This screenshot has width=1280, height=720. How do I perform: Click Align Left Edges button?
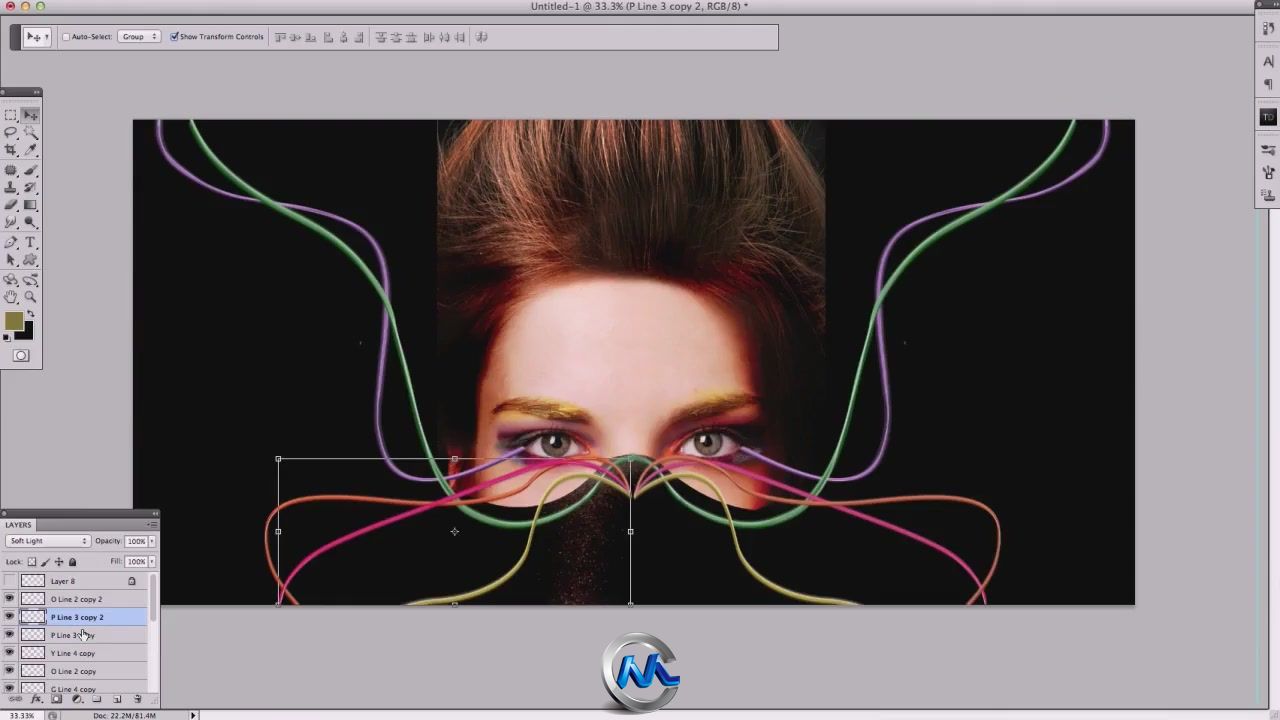tap(328, 37)
